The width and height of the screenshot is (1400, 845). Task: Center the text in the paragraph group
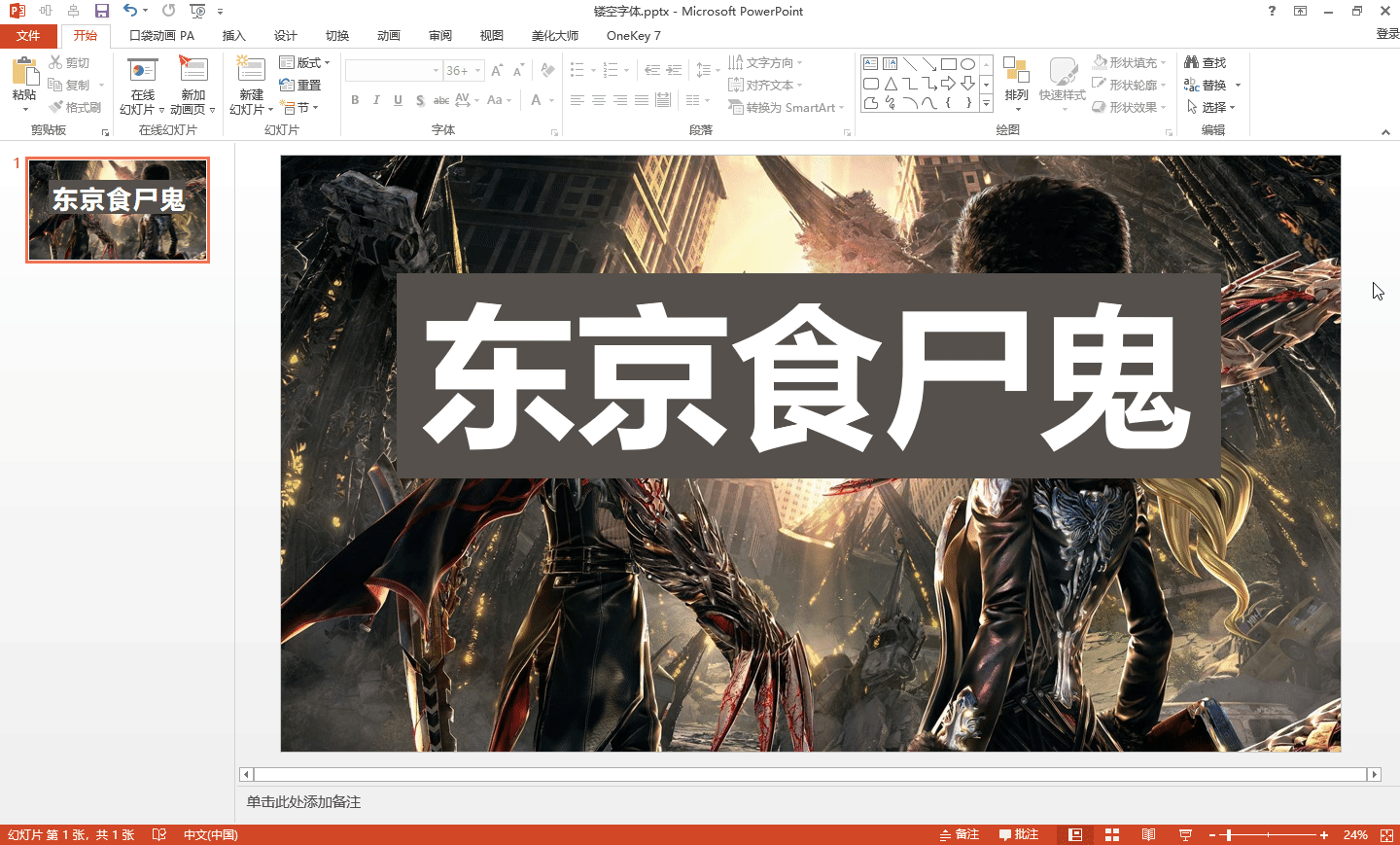point(599,100)
